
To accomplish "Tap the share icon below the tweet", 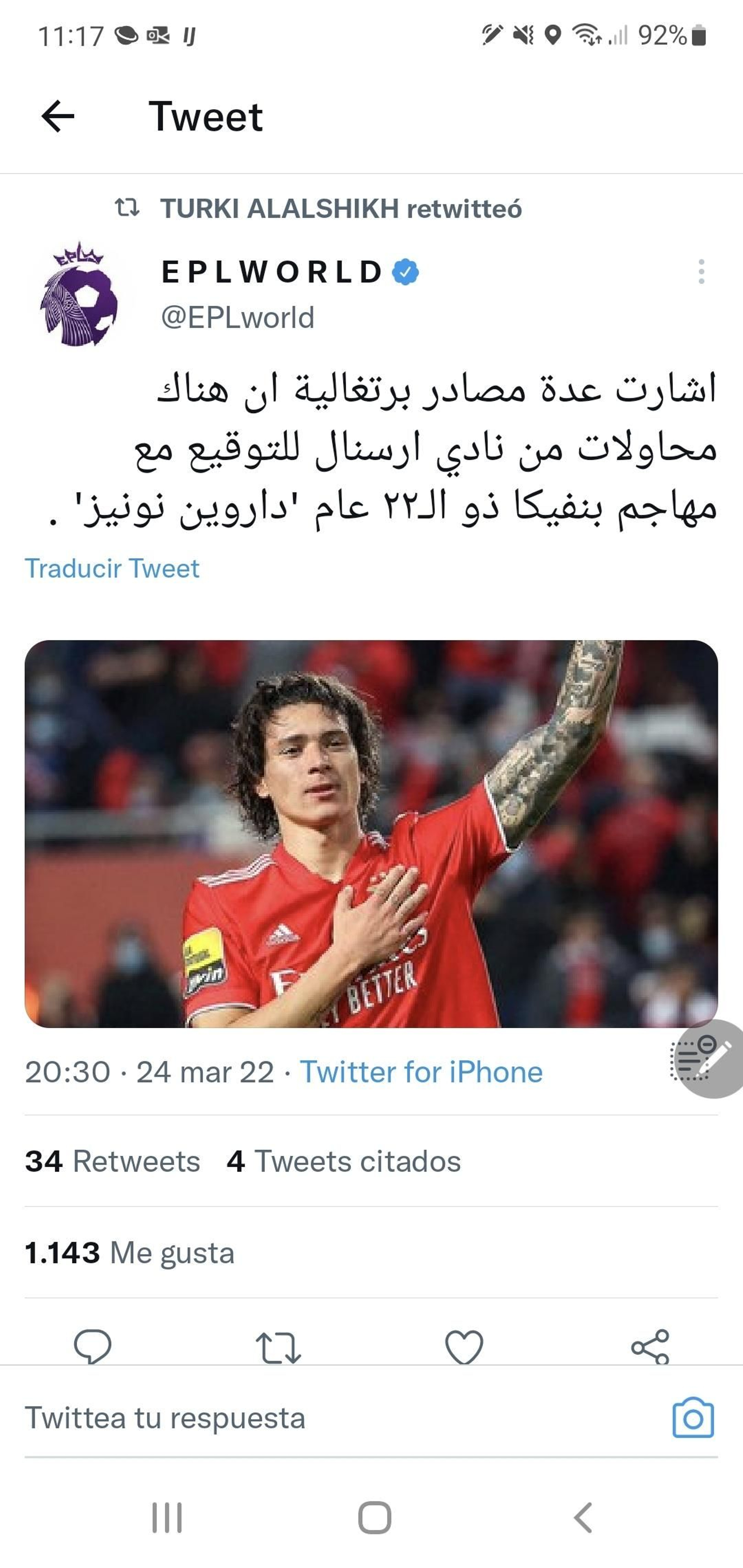I will click(651, 1347).
